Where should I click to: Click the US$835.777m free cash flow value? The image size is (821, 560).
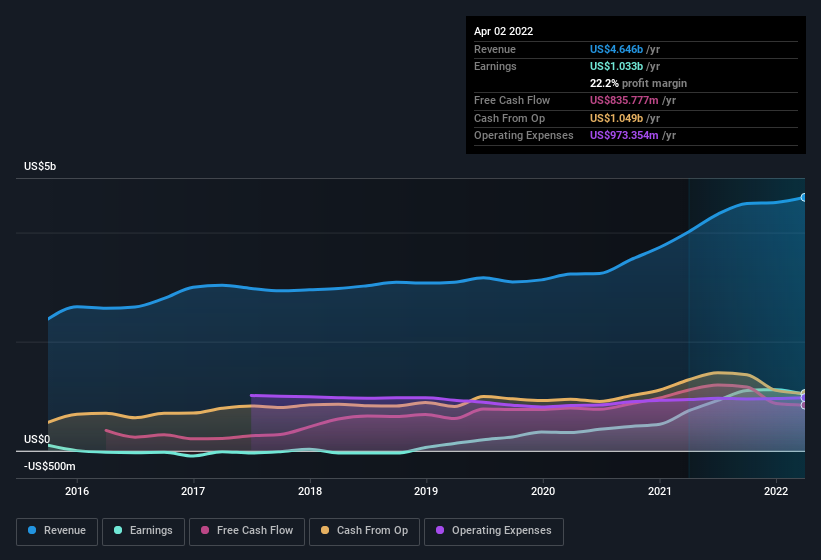[x=624, y=100]
